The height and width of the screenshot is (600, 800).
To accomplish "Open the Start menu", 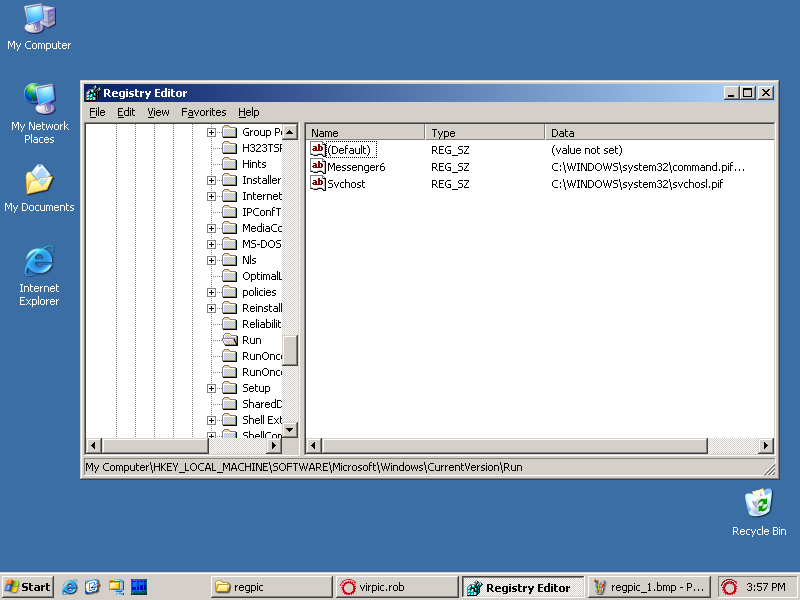I will click(x=28, y=587).
